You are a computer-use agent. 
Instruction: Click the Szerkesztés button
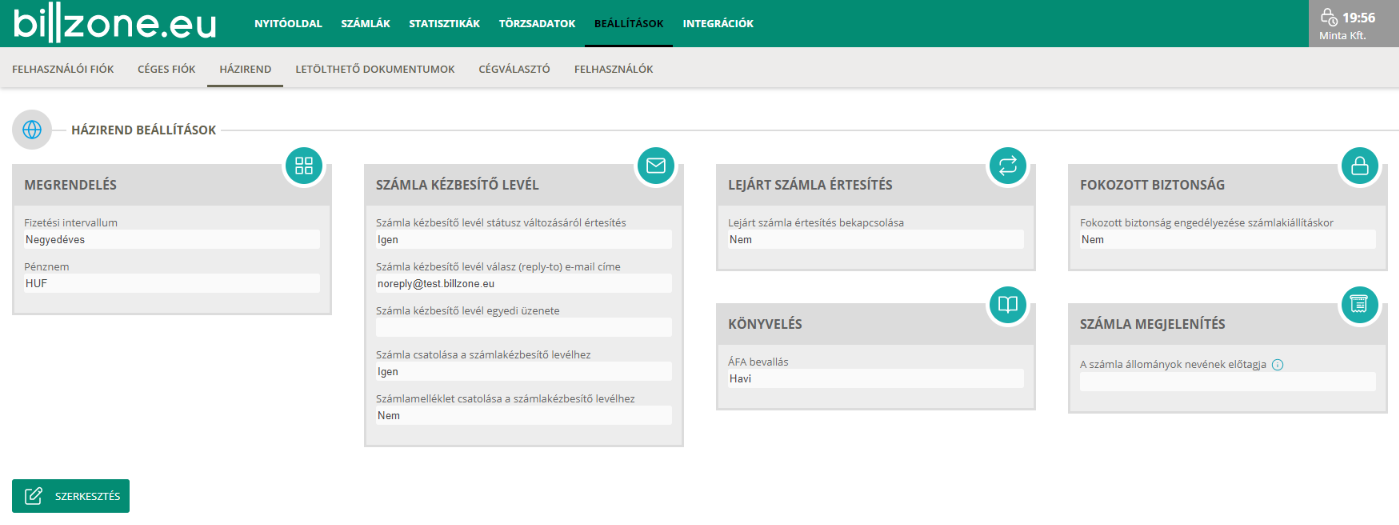71,496
